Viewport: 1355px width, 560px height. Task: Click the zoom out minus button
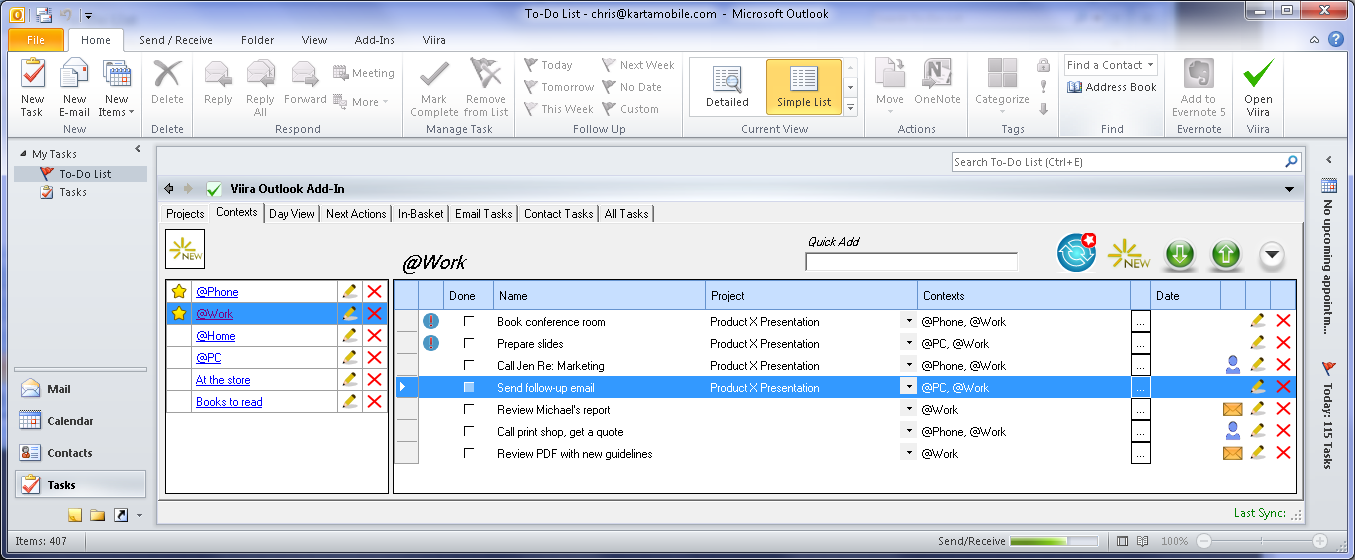pyautogui.click(x=1204, y=541)
